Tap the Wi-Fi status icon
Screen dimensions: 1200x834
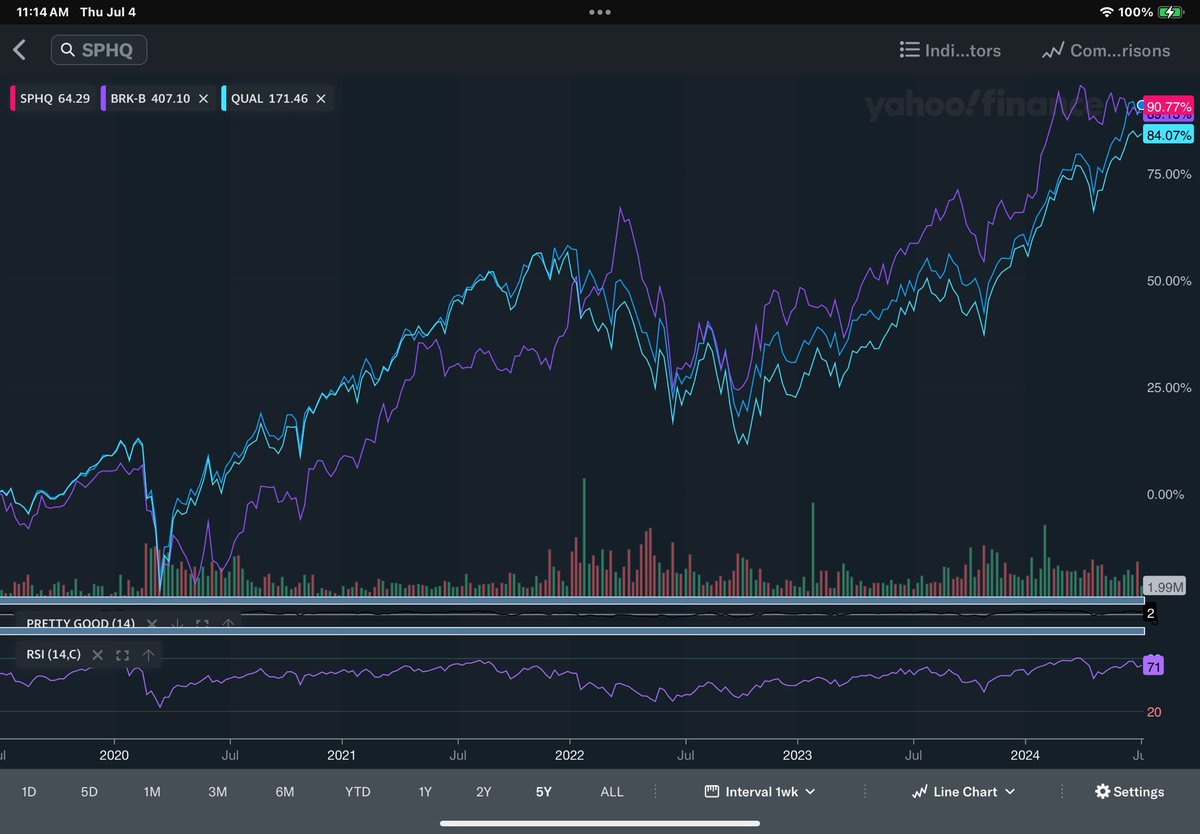[1106, 12]
